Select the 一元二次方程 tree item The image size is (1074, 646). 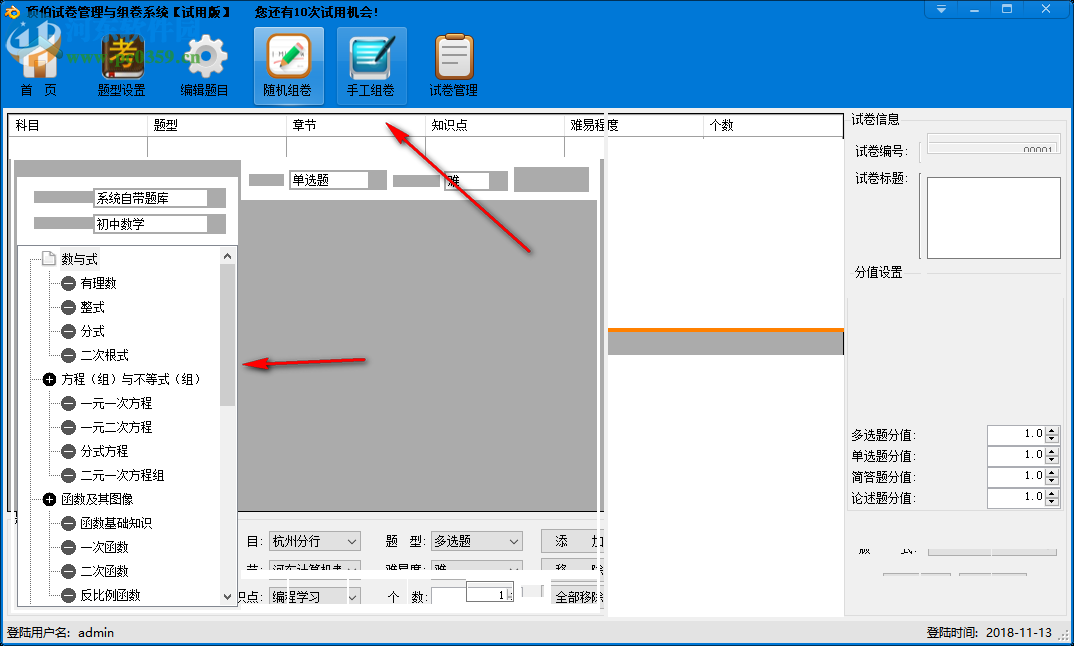pos(116,427)
